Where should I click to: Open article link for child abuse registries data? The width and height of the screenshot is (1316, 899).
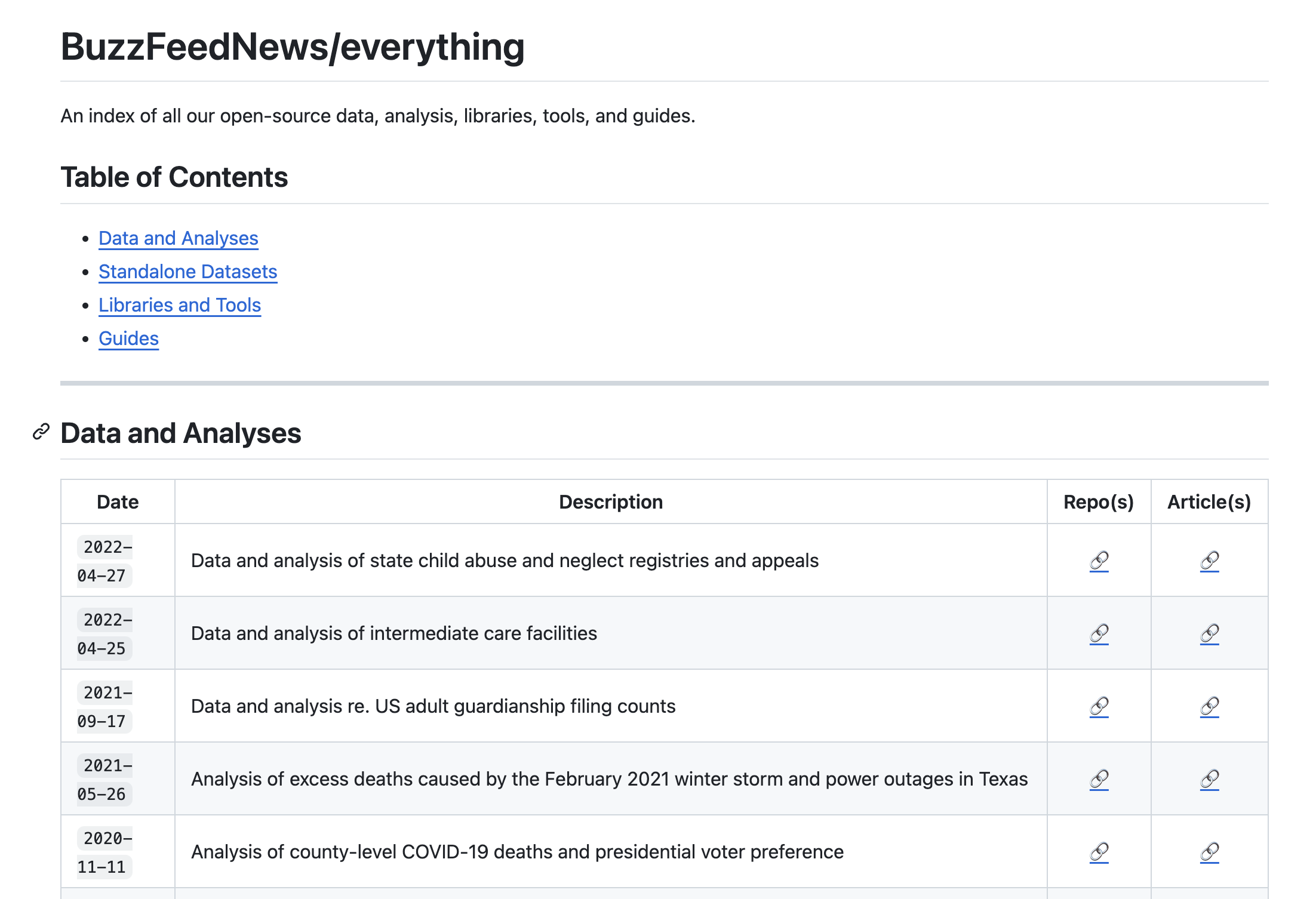click(x=1209, y=560)
